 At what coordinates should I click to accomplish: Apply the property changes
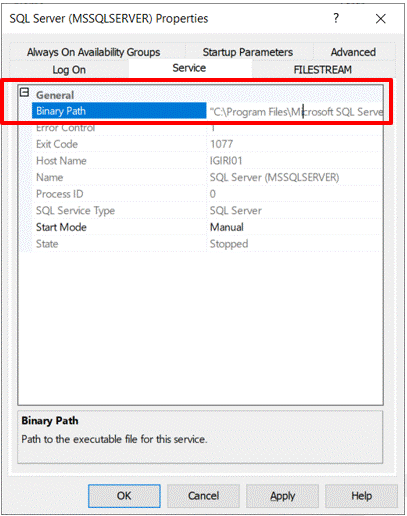[282, 496]
